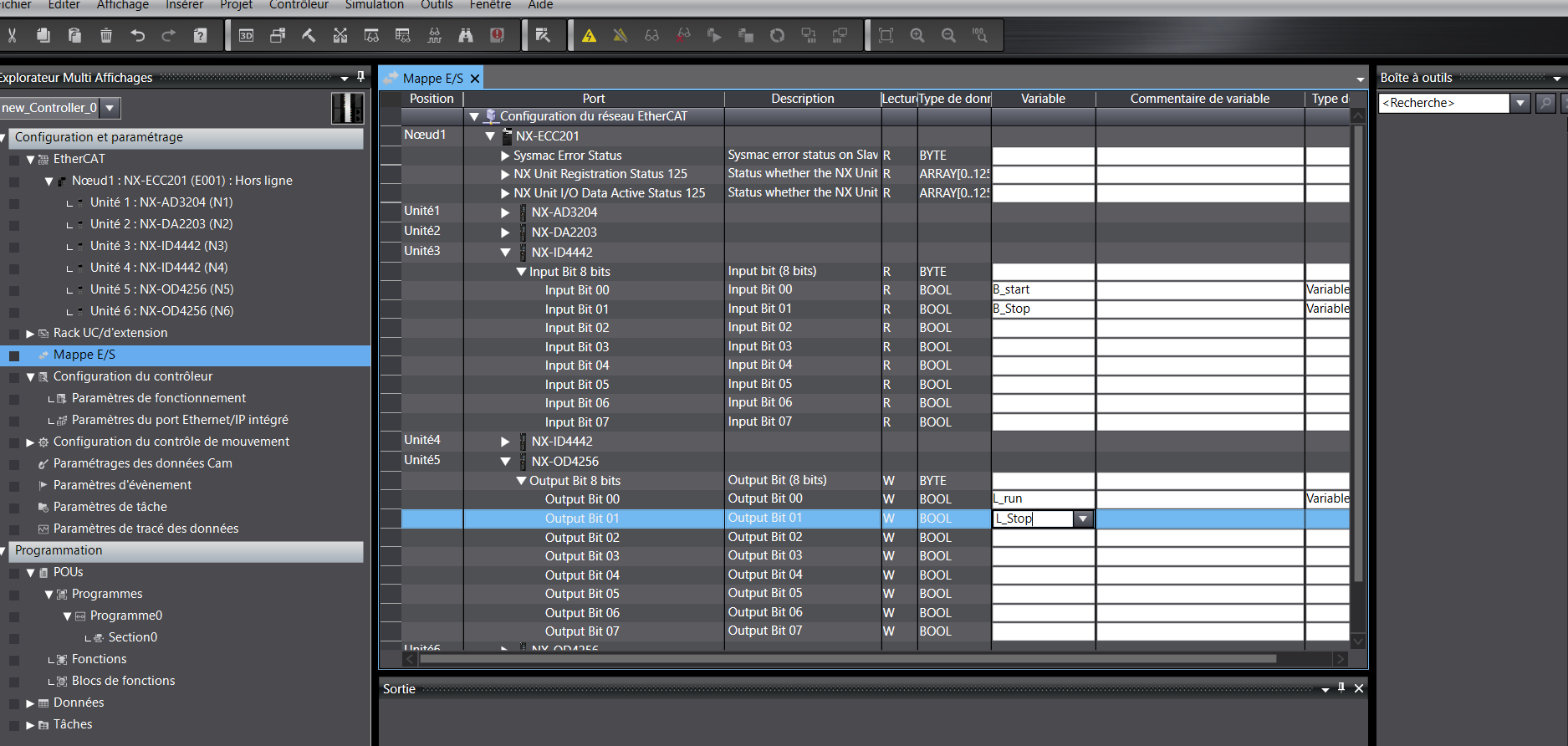Viewport: 1568px width, 746px height.
Task: Click the Delete trash can icon
Action: coord(106,35)
